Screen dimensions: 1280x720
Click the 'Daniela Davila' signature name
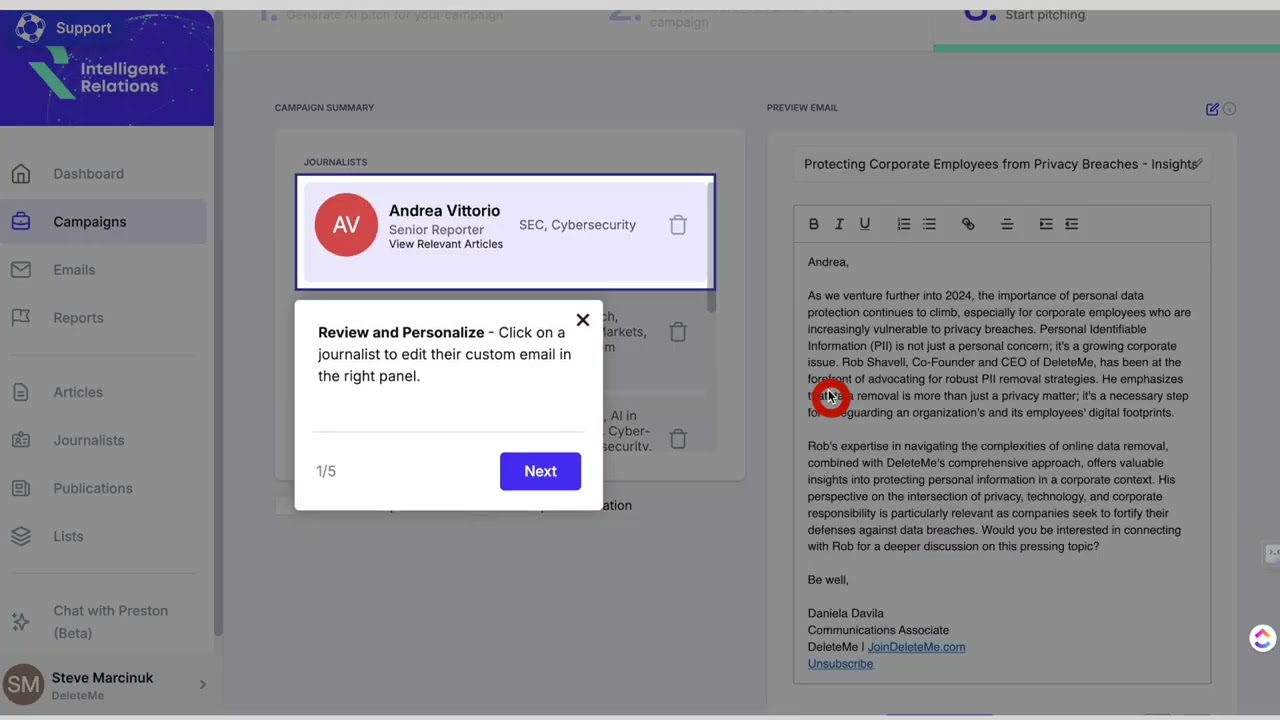coord(846,613)
